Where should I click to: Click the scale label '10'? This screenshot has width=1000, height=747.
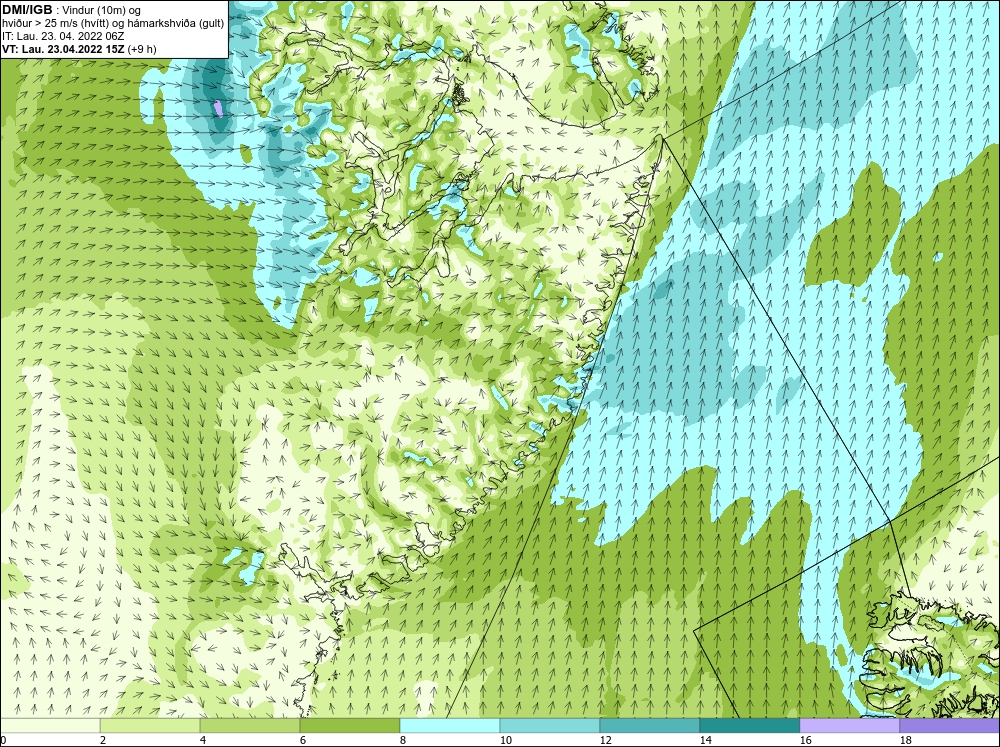(506, 740)
